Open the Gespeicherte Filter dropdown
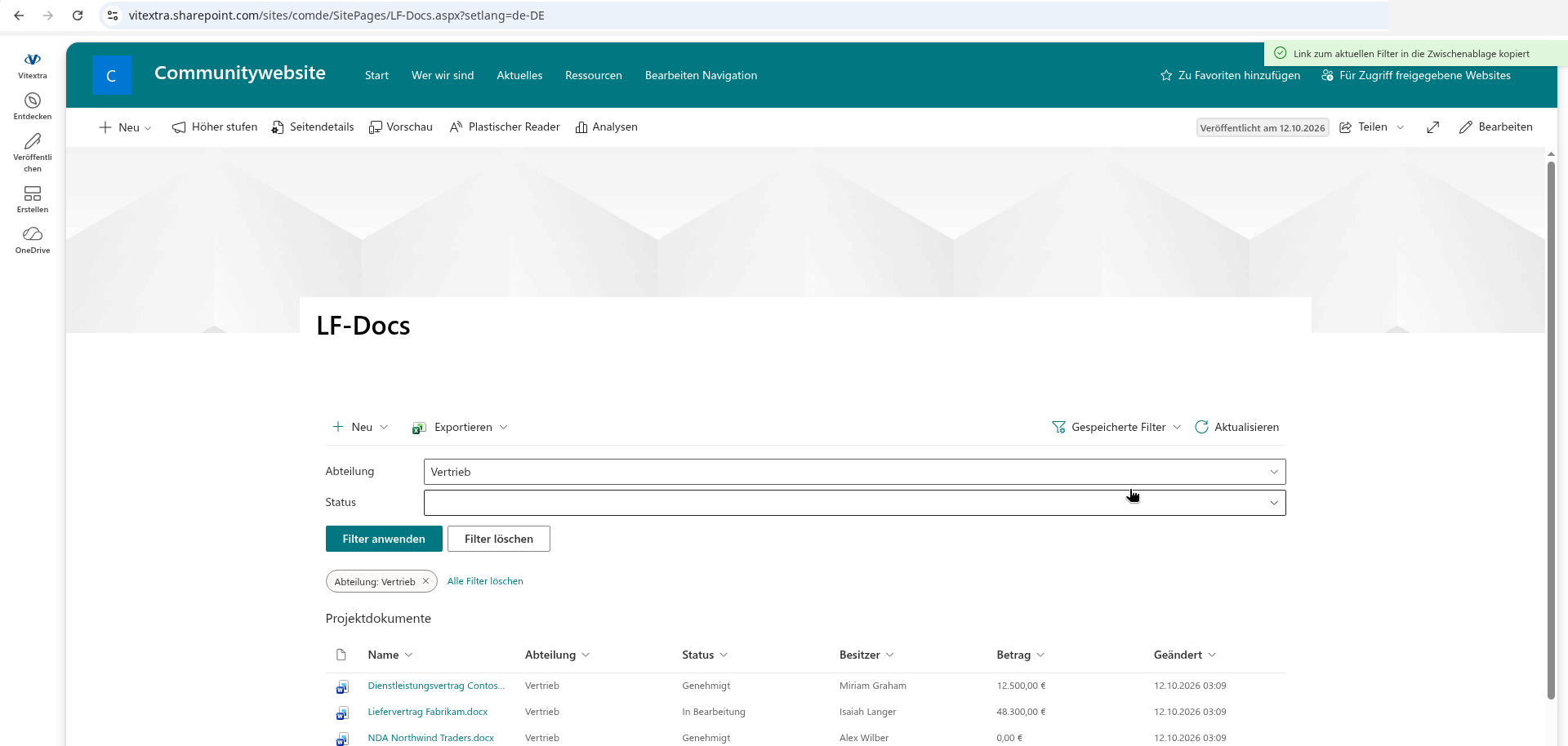This screenshot has width=1568, height=746. (1116, 427)
